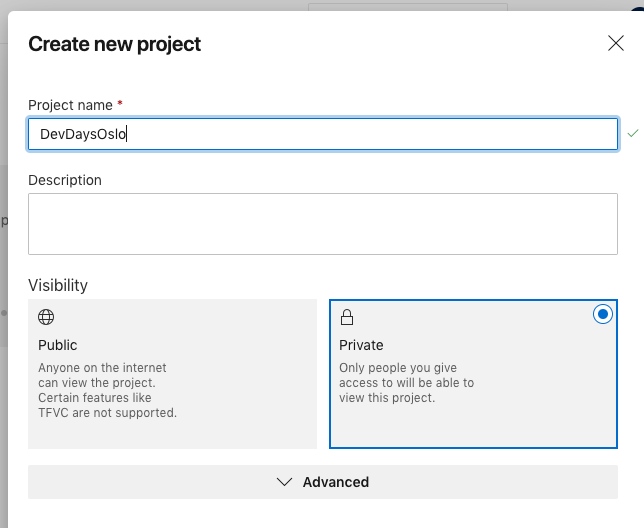The height and width of the screenshot is (528, 644).
Task: Click the Project name input field
Action: [322, 134]
